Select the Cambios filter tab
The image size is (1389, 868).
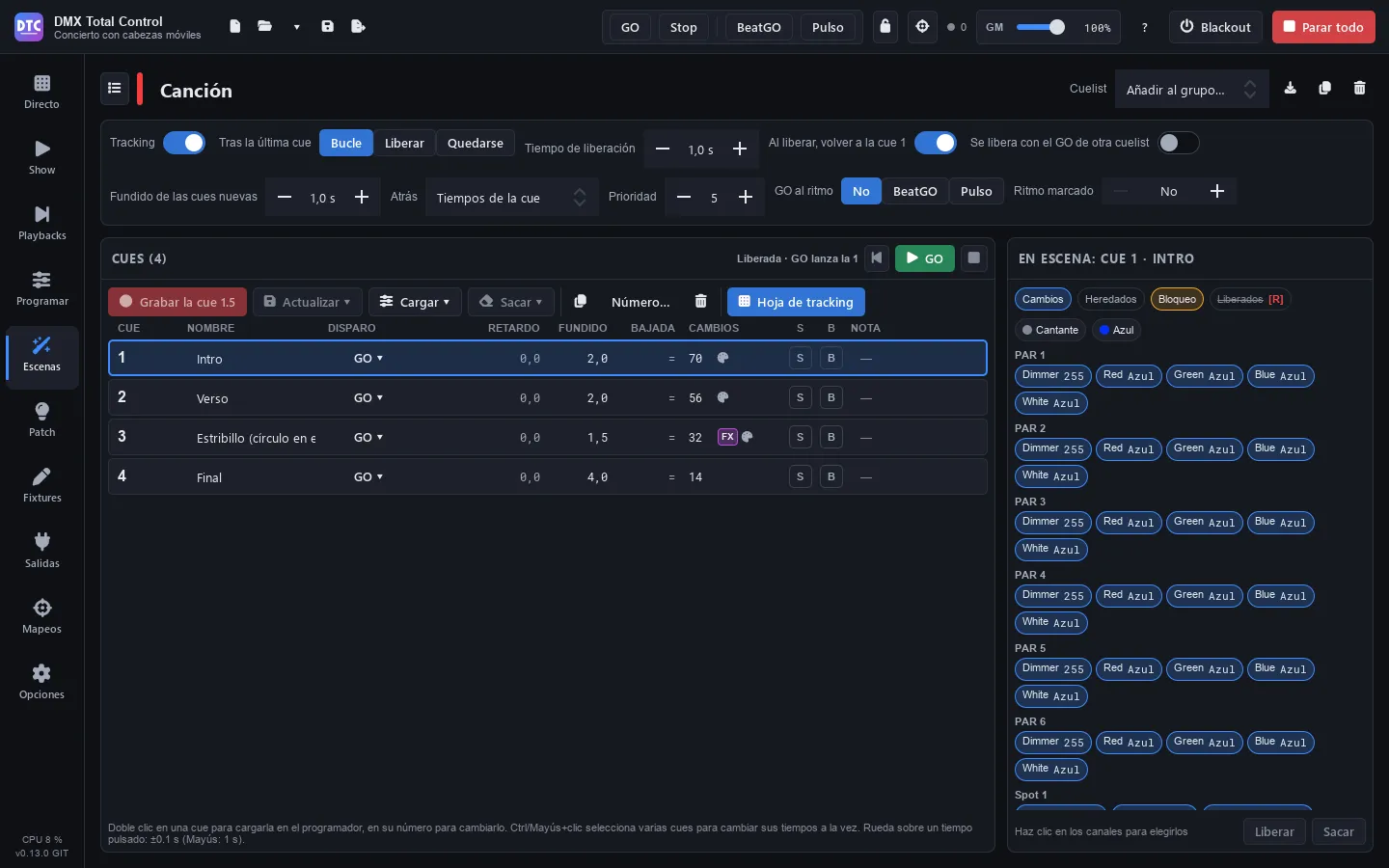[1043, 299]
